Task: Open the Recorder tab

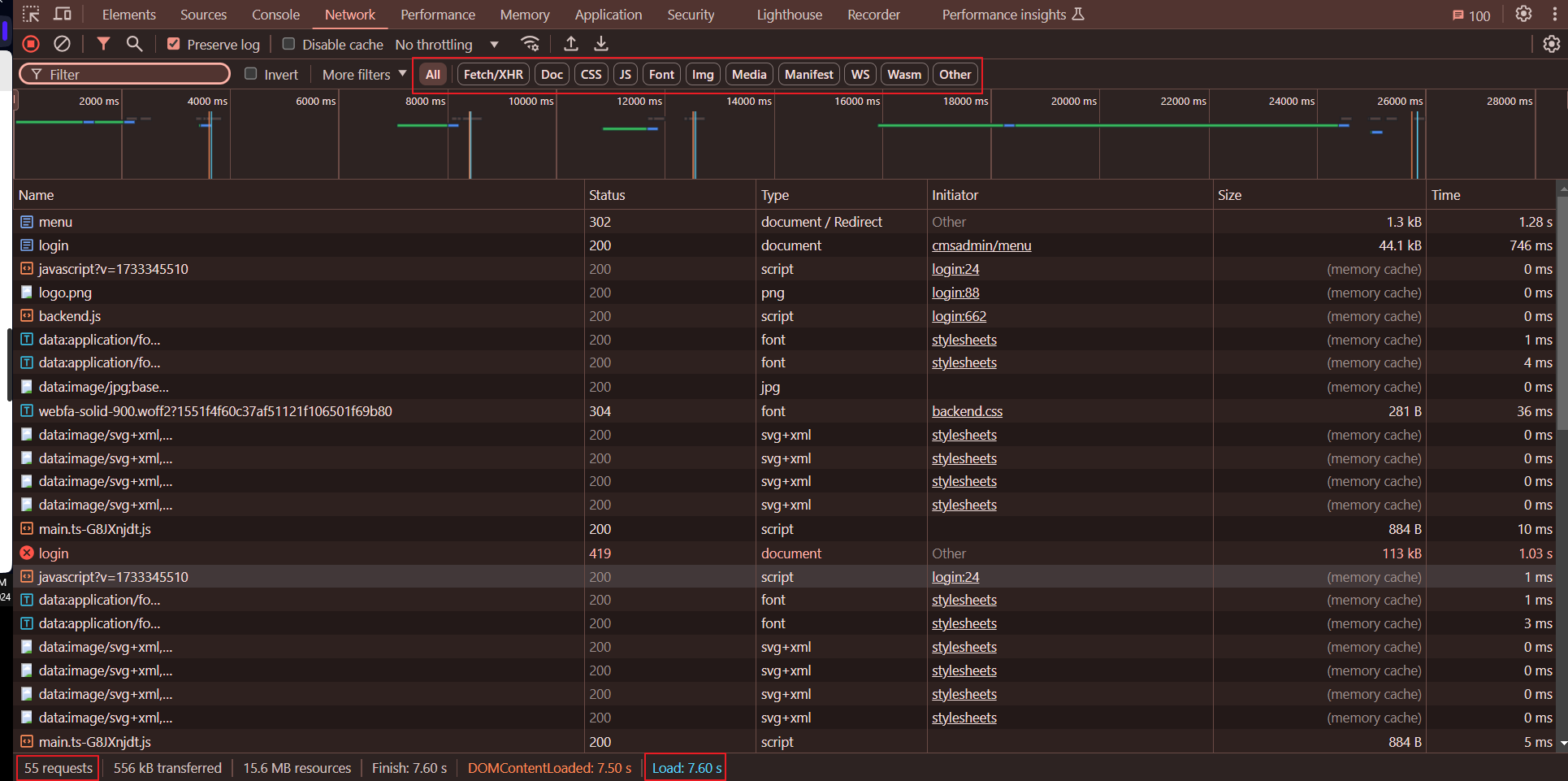Action: 873,15
